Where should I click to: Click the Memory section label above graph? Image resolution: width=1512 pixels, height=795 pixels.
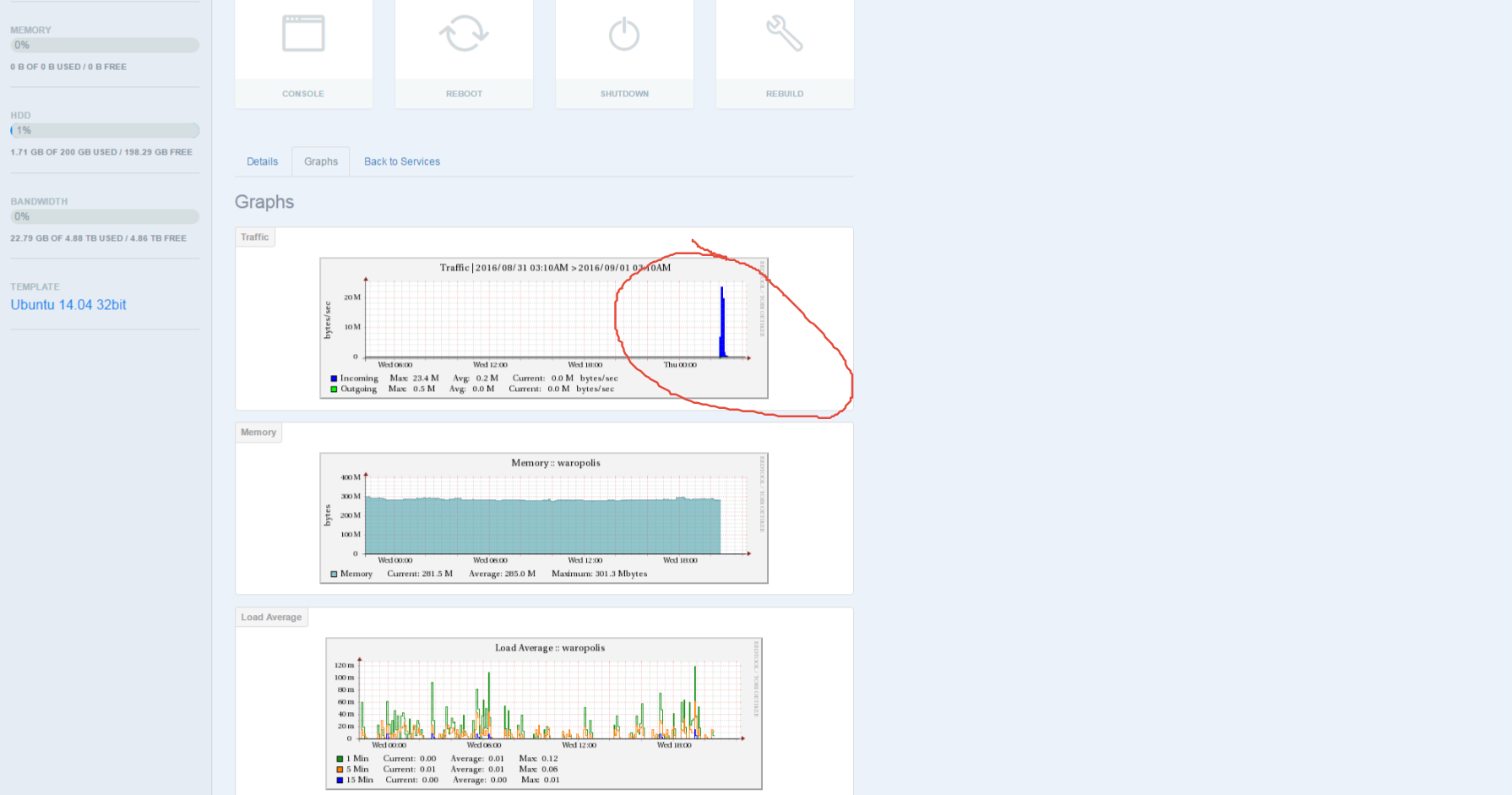point(258,433)
